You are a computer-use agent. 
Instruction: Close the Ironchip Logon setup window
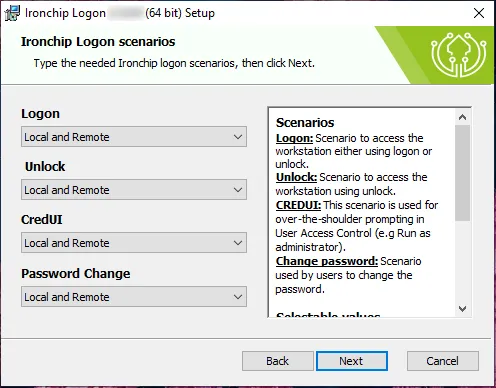click(x=479, y=13)
